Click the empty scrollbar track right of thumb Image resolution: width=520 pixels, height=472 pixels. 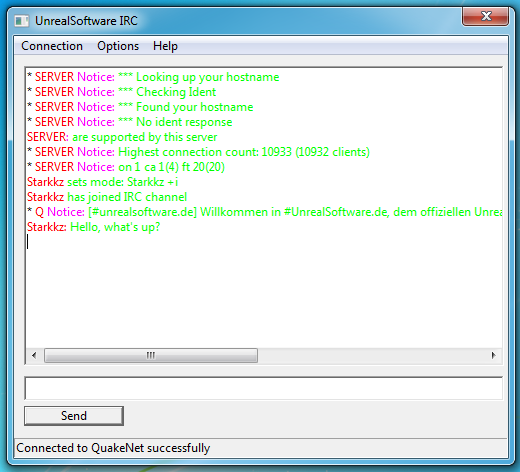(372, 355)
